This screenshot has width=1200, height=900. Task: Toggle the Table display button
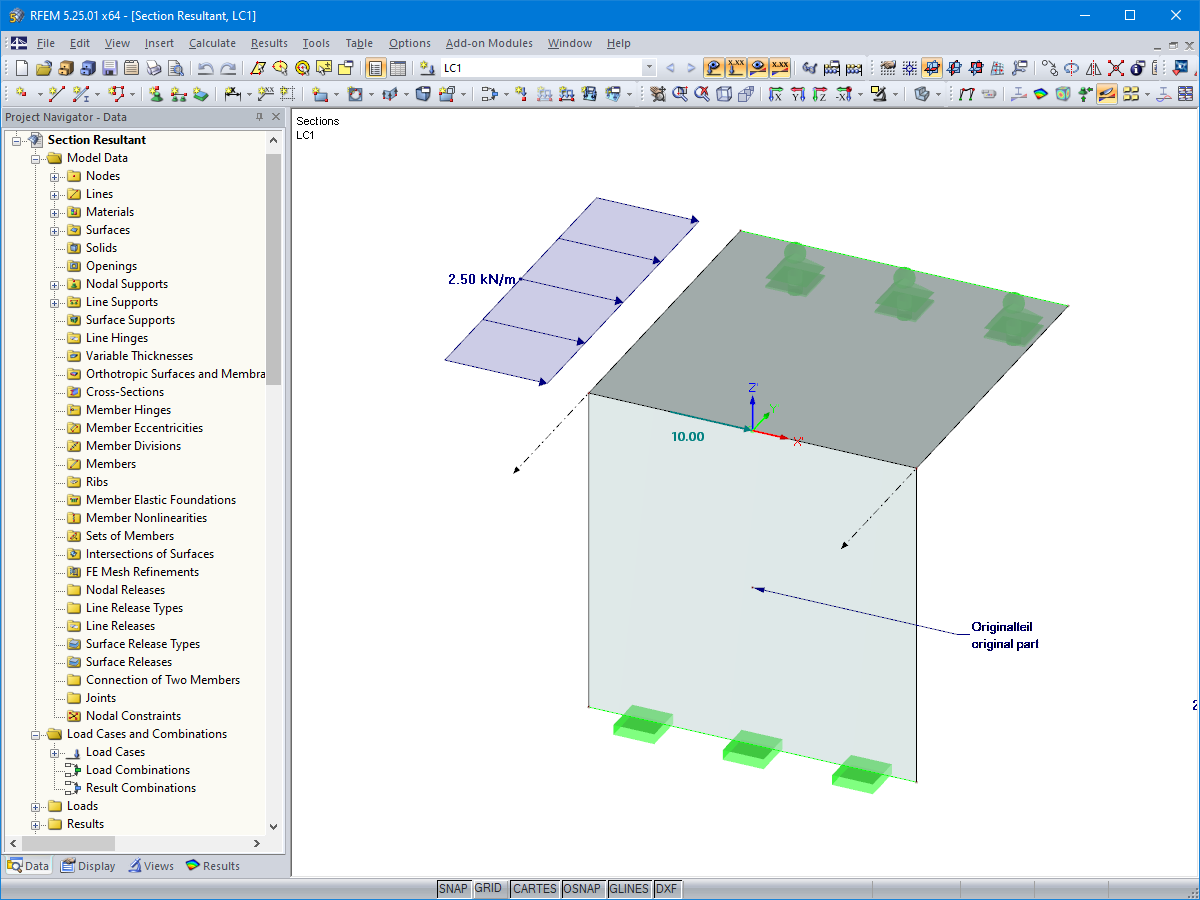(x=398, y=68)
